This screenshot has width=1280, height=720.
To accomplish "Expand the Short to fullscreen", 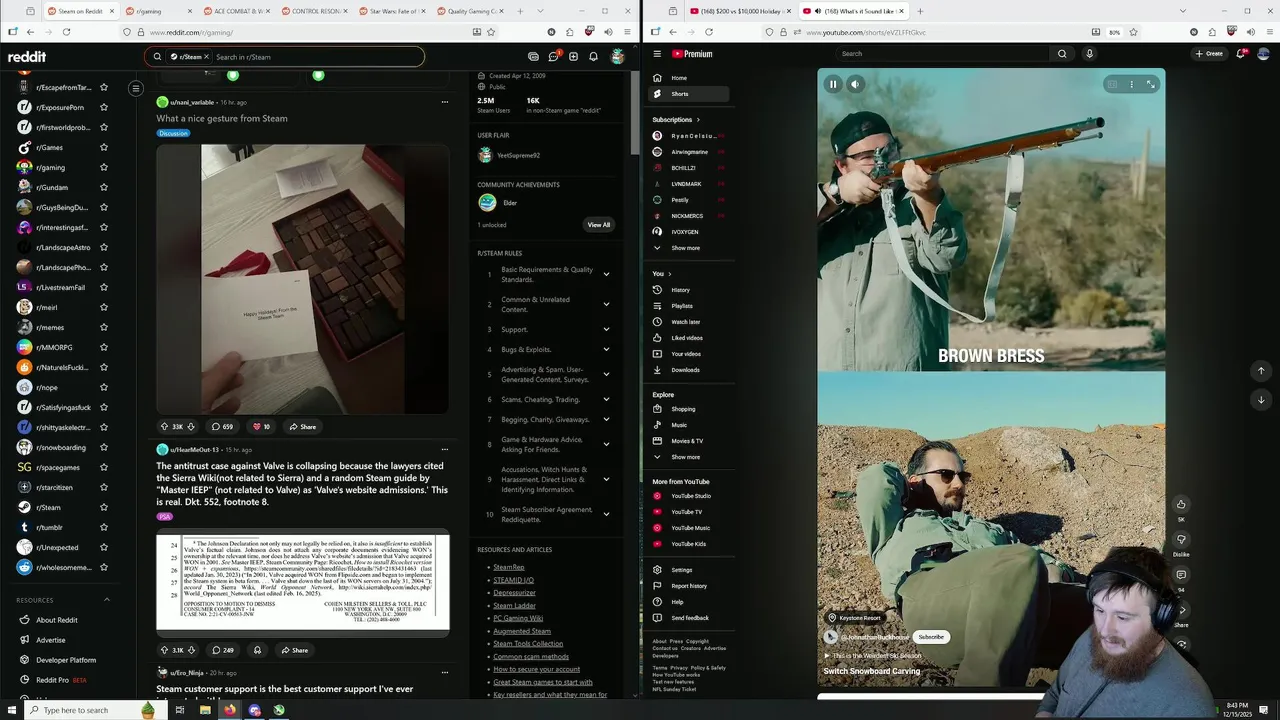I will pyautogui.click(x=1151, y=85).
